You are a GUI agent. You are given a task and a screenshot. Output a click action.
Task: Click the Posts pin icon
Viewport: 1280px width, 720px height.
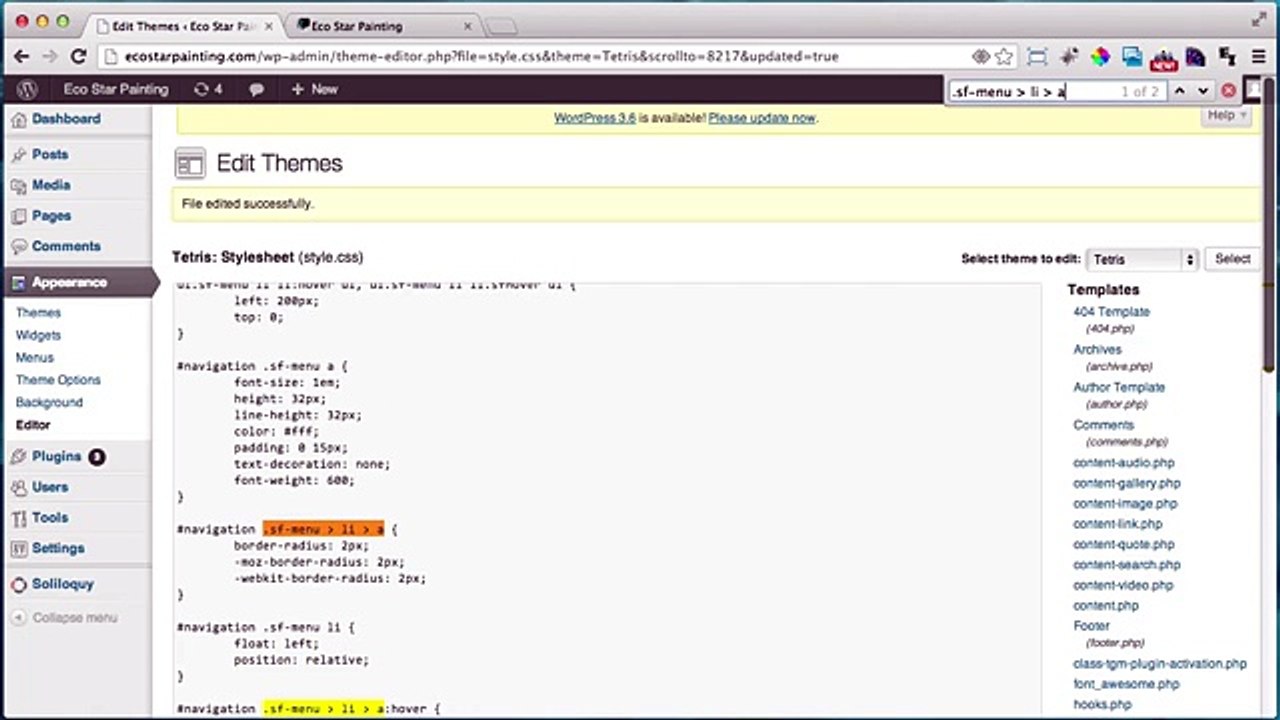[x=19, y=155]
